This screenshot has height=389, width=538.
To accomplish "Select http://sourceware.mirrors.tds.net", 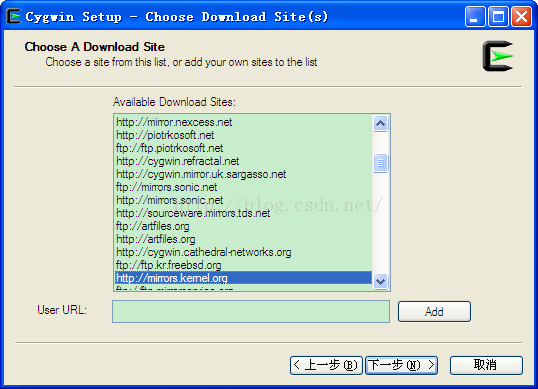I will click(x=244, y=213).
